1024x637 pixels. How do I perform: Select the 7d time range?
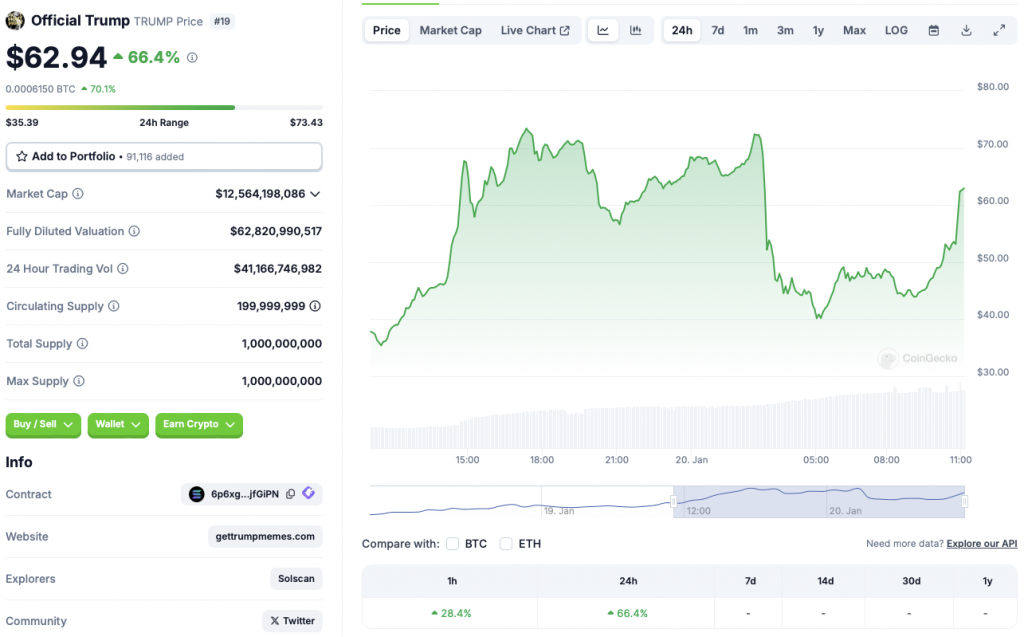718,30
